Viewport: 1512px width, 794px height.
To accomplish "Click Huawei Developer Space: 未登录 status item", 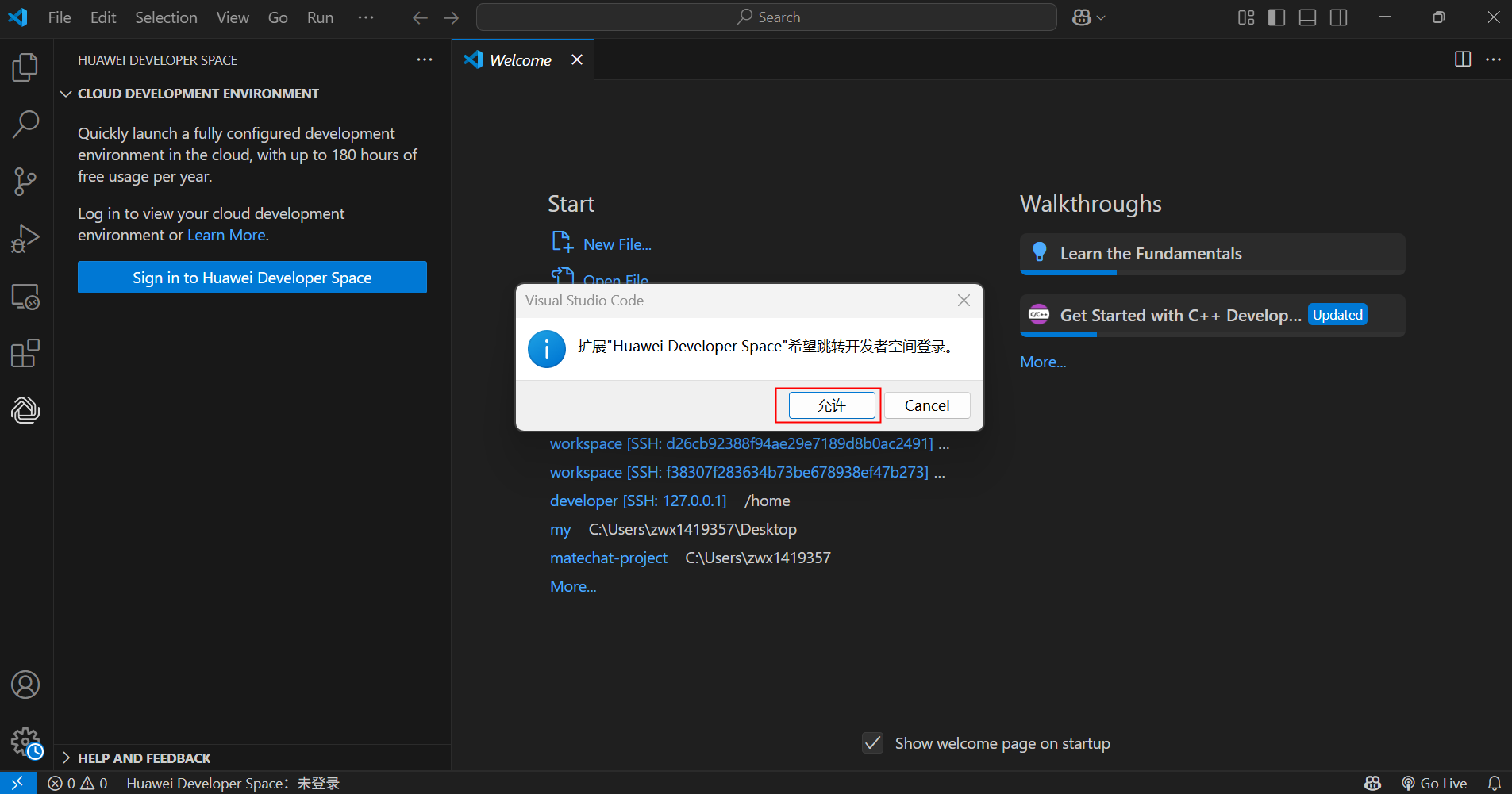I will (x=233, y=783).
